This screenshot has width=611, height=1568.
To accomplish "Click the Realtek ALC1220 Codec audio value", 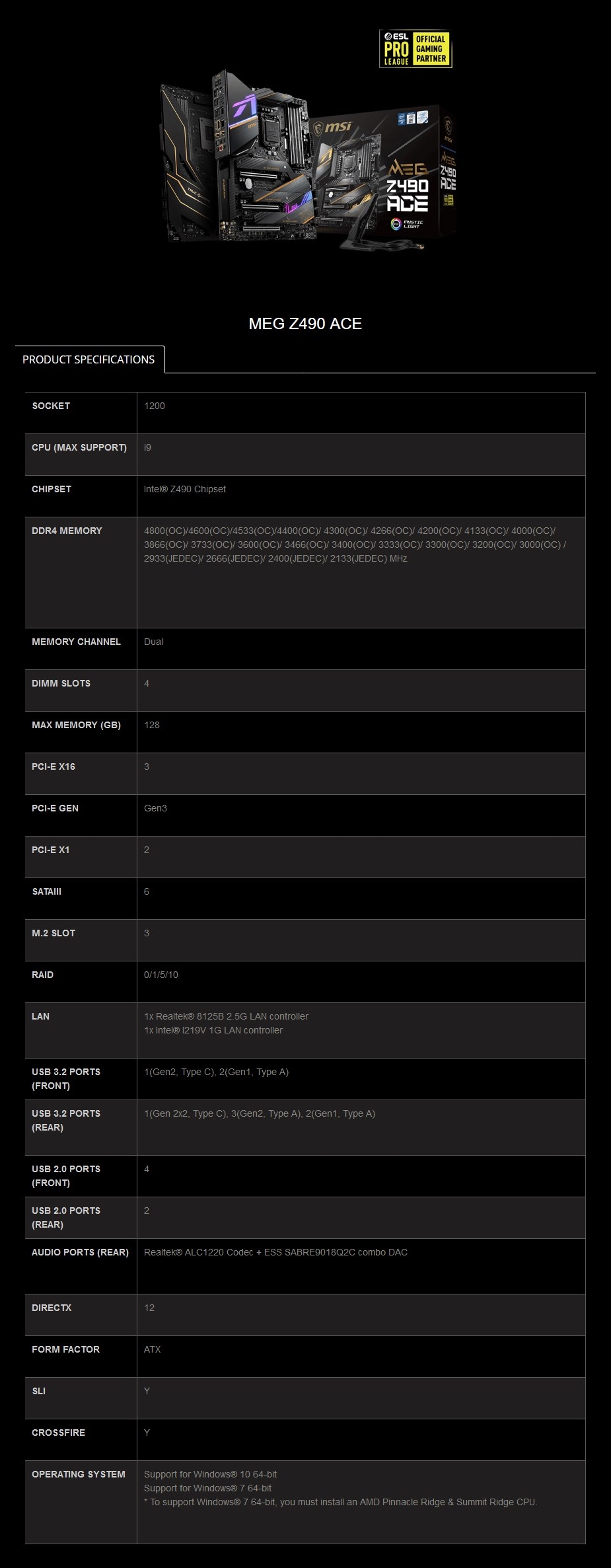I will coord(275,1252).
